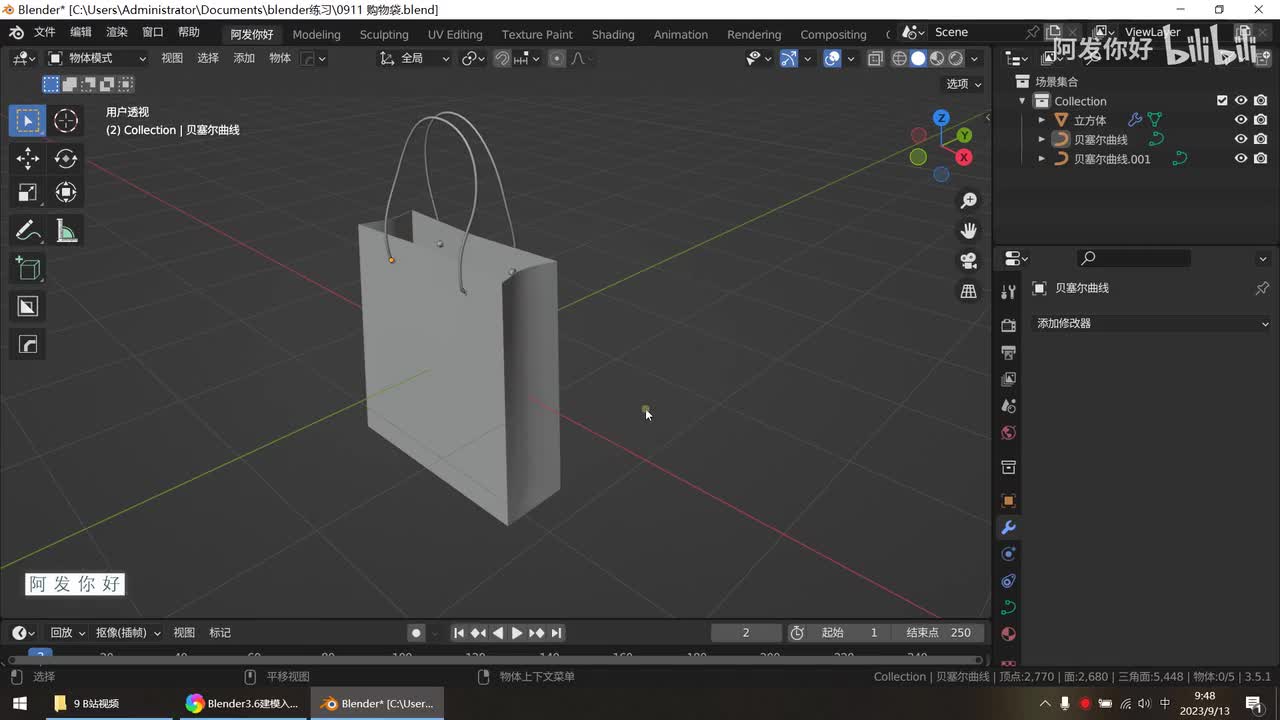The width and height of the screenshot is (1280, 720).
Task: Expand the 贝塞尔曲线.001 outliner item
Action: pos(1041,158)
